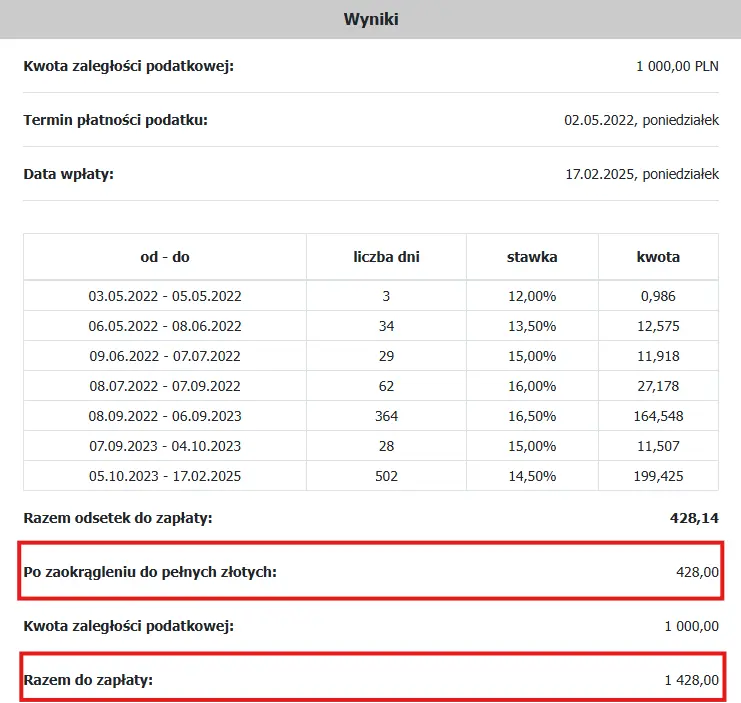Click the liczba dni column header
Screen dimensions: 741x703
pos(386,257)
